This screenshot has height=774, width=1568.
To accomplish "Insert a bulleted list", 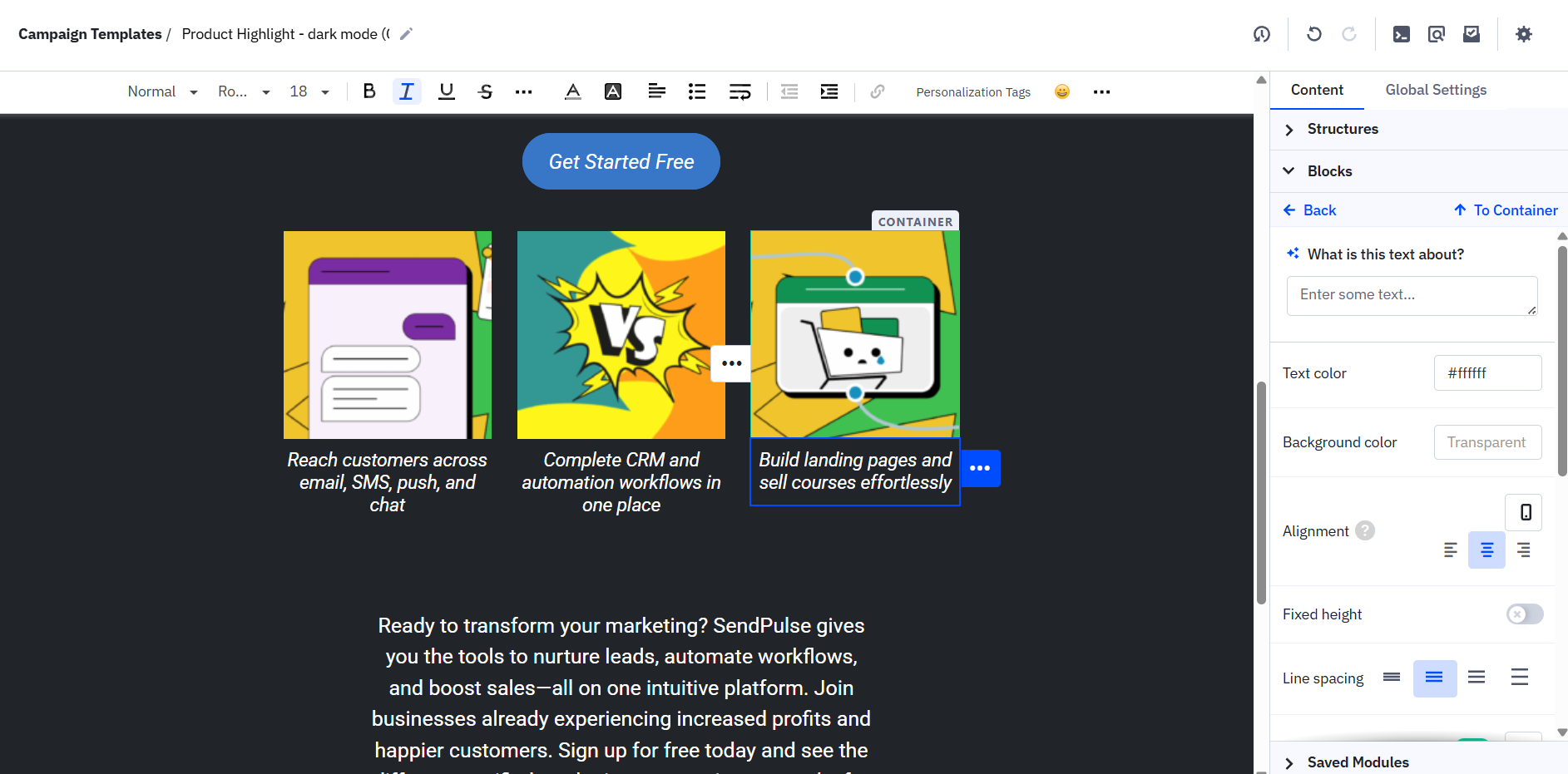I will (x=697, y=91).
